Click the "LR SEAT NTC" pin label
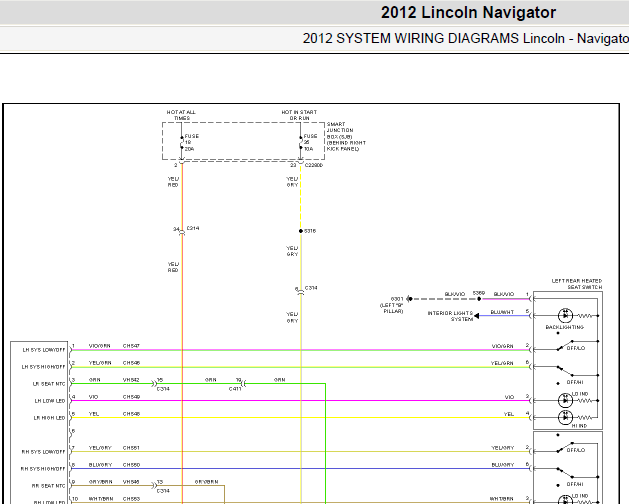This screenshot has width=629, height=504. click(x=49, y=384)
